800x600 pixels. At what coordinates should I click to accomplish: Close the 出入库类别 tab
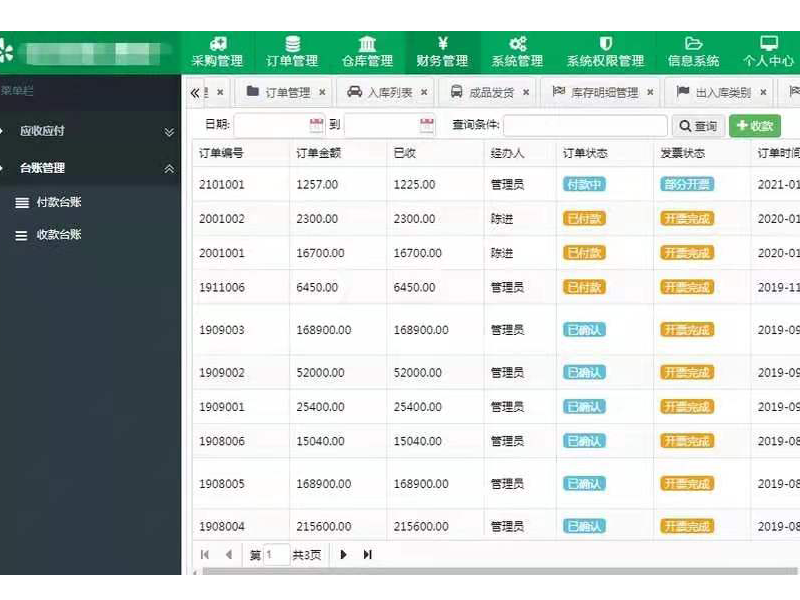[763, 92]
